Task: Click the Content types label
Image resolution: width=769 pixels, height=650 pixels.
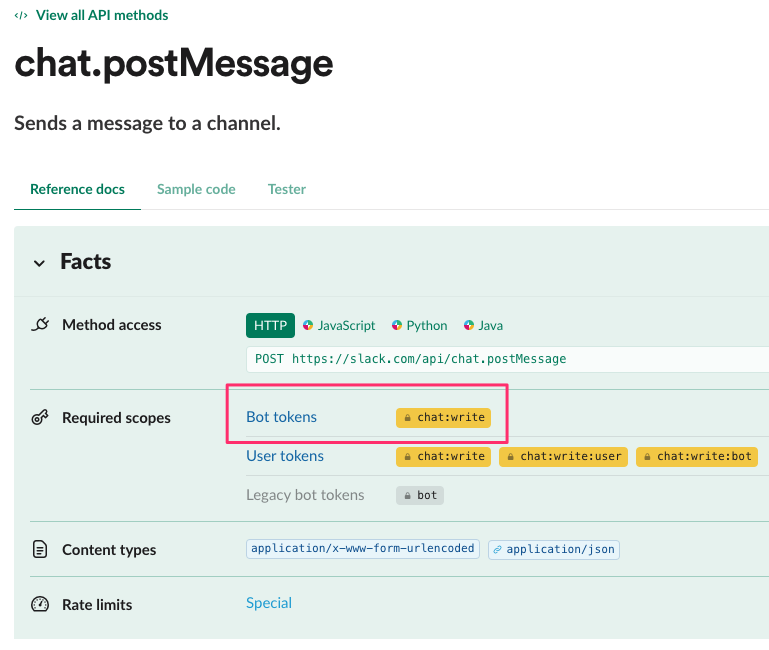Action: tap(109, 550)
